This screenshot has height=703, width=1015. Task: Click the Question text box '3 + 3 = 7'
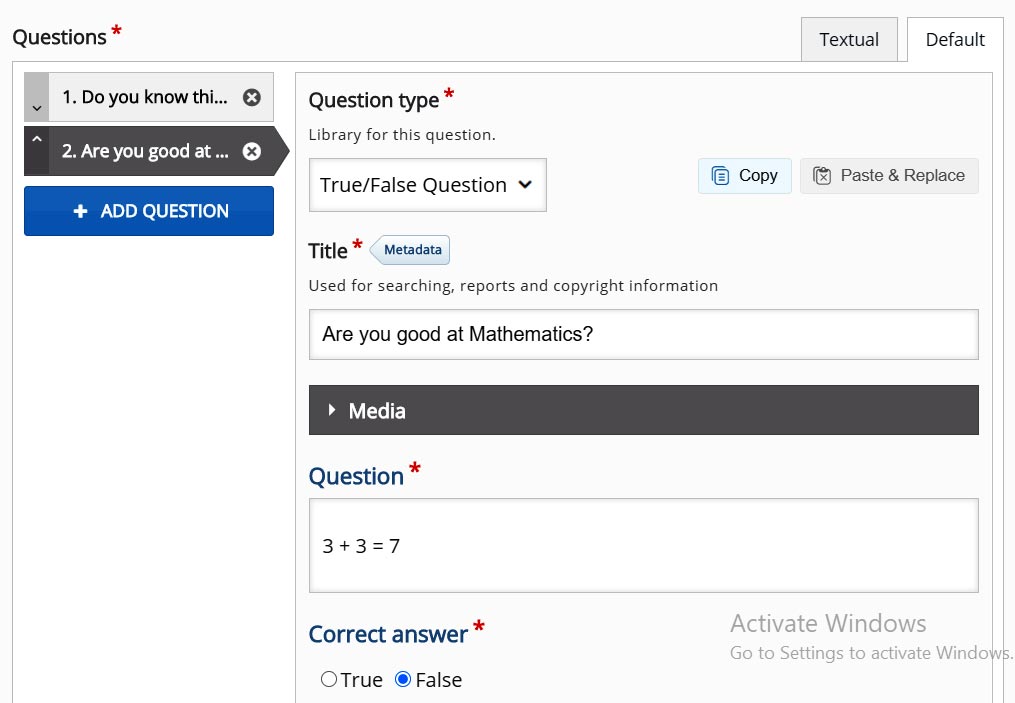click(x=643, y=545)
